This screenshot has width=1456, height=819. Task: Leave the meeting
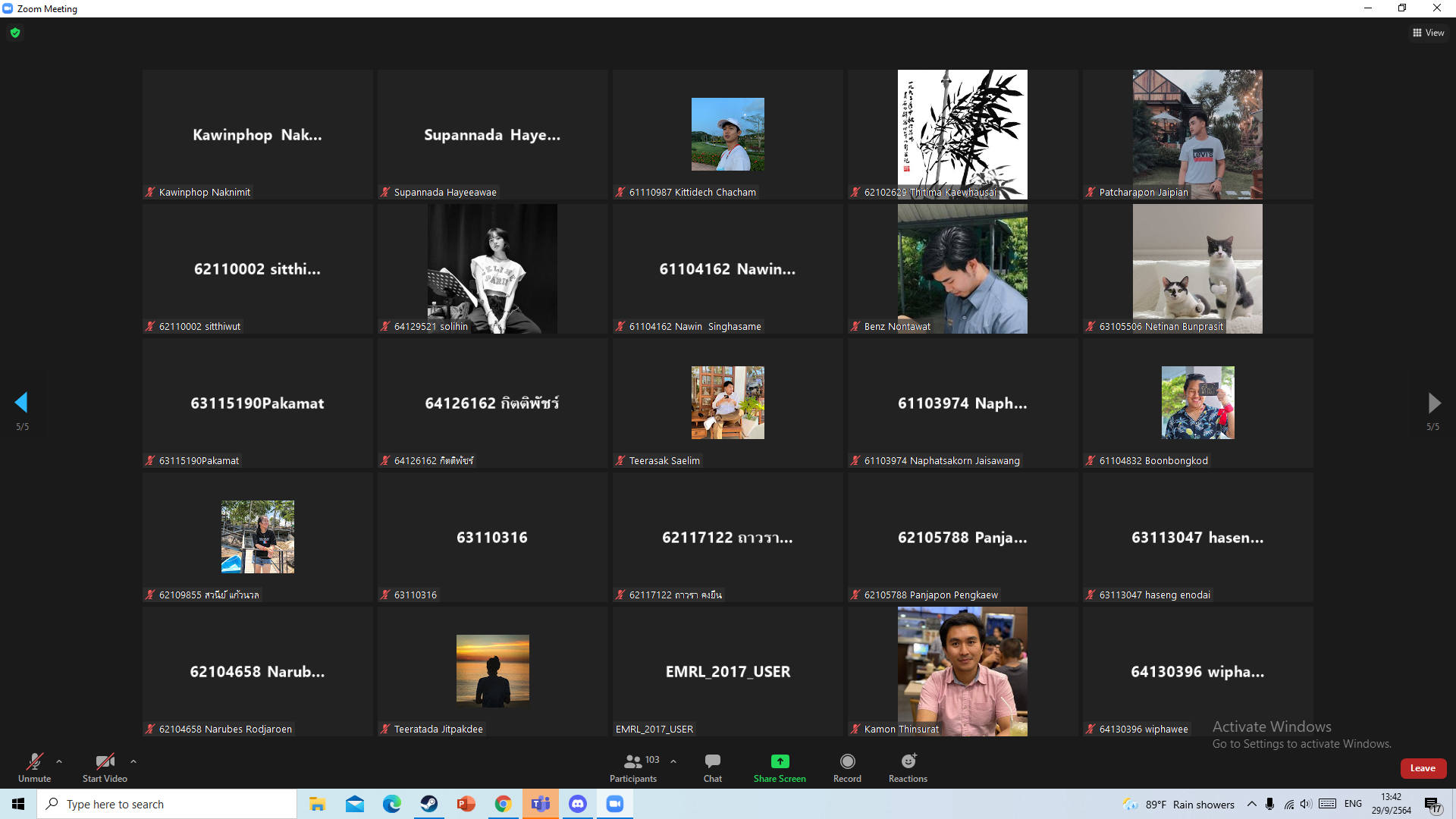click(x=1423, y=768)
